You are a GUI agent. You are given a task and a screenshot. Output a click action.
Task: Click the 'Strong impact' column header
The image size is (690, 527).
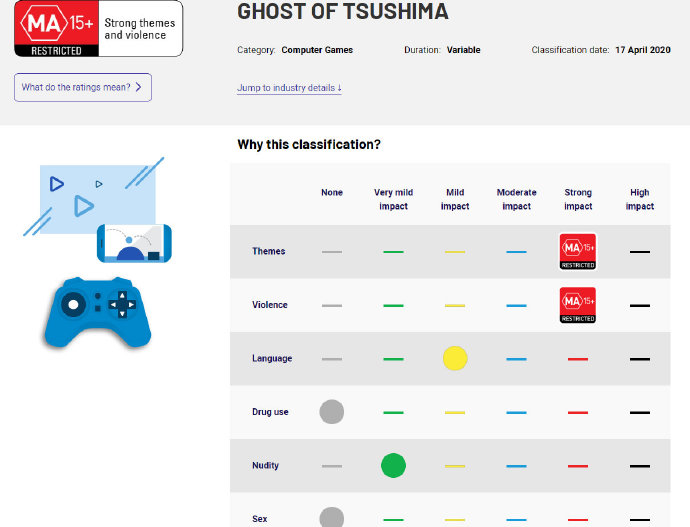pos(578,199)
